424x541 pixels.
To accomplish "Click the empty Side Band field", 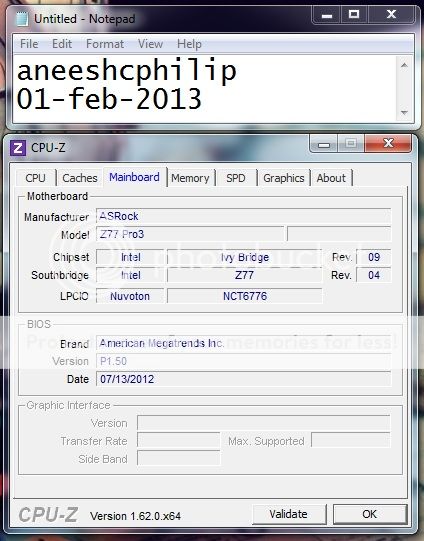I will coord(178,459).
